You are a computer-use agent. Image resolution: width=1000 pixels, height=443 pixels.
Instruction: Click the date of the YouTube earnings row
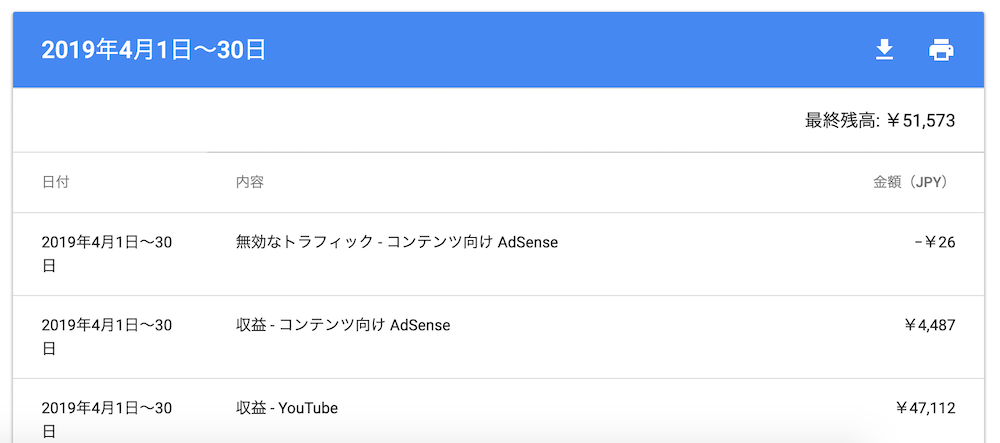[x=107, y=419]
